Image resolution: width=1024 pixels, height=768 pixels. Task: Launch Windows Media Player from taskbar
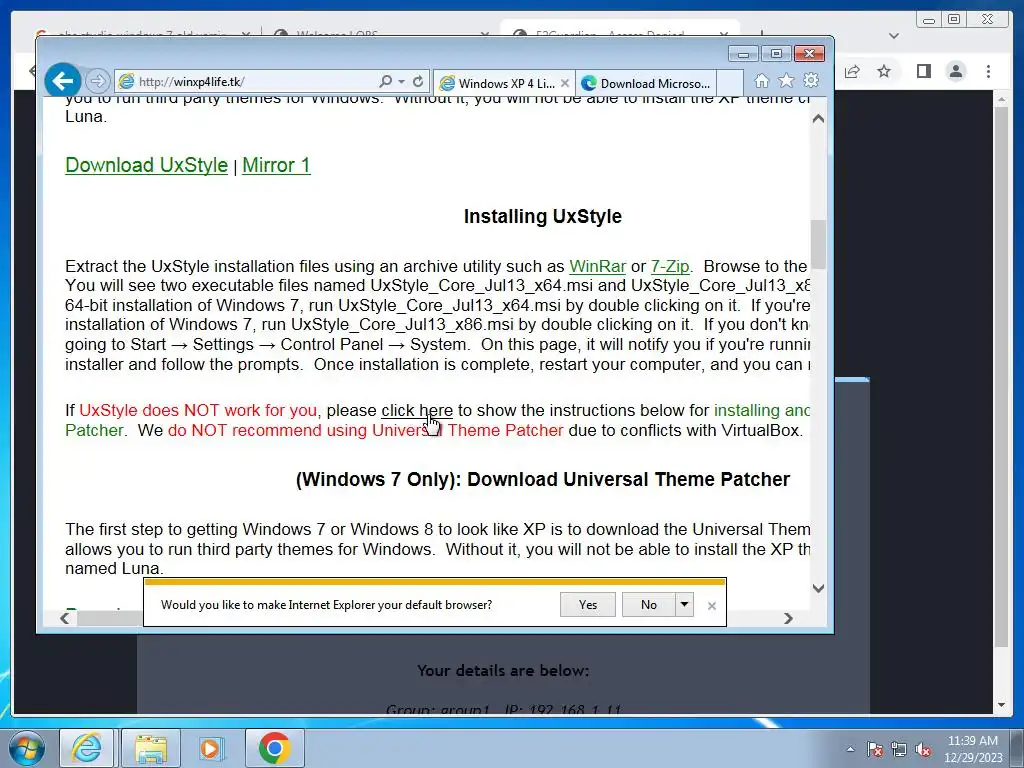click(211, 748)
